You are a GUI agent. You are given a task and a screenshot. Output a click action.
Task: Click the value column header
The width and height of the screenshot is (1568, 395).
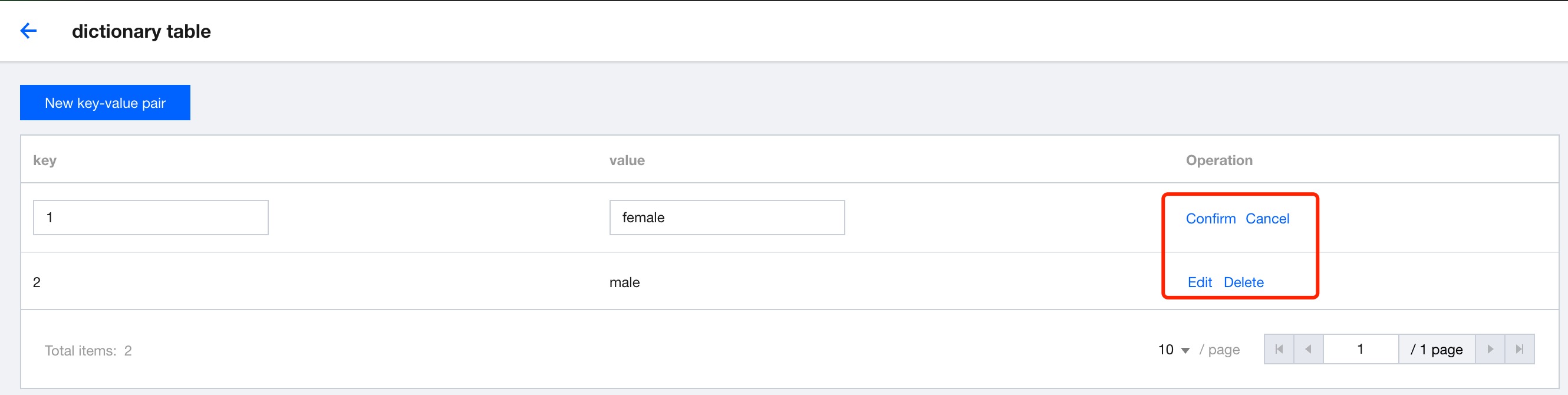coord(627,160)
